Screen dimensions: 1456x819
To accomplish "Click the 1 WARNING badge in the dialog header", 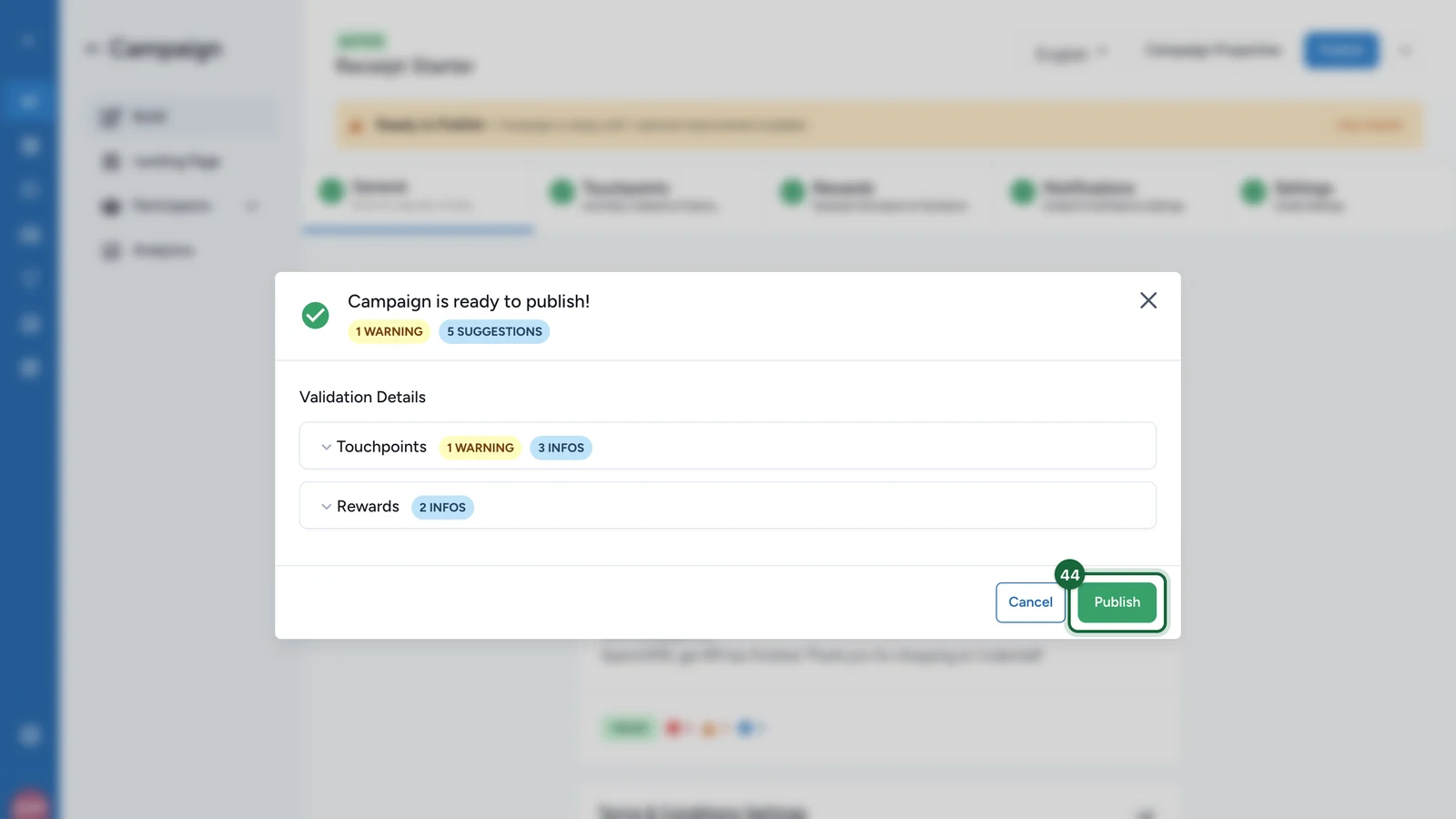I will 389,331.
